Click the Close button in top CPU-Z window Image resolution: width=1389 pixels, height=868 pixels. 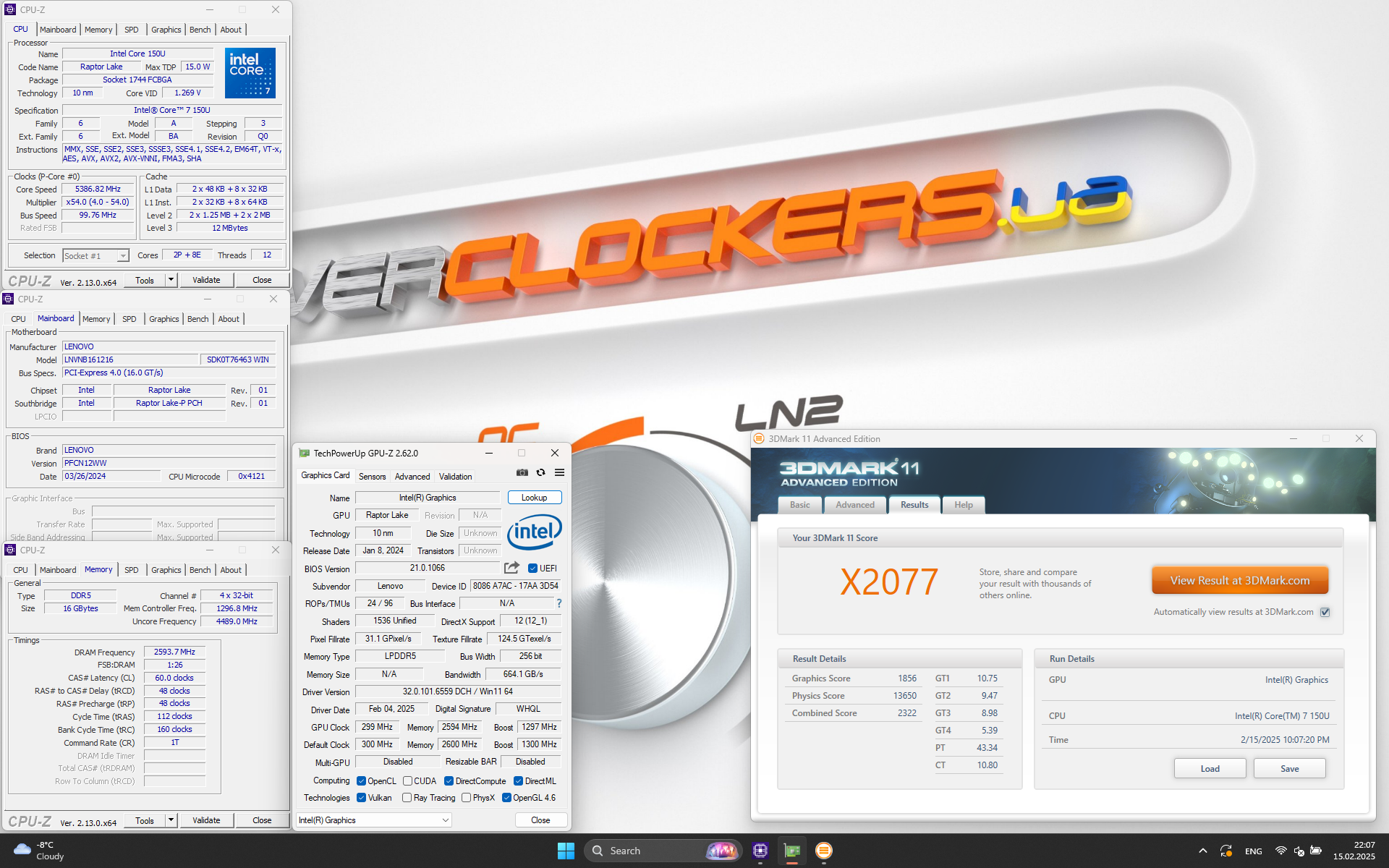pyautogui.click(x=262, y=280)
